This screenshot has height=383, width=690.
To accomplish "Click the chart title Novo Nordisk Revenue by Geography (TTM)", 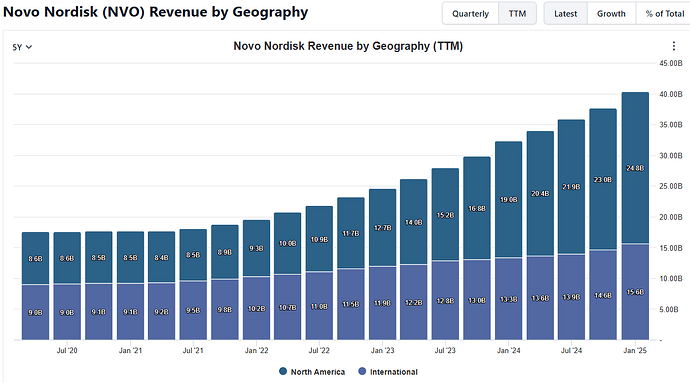I will point(348,46).
